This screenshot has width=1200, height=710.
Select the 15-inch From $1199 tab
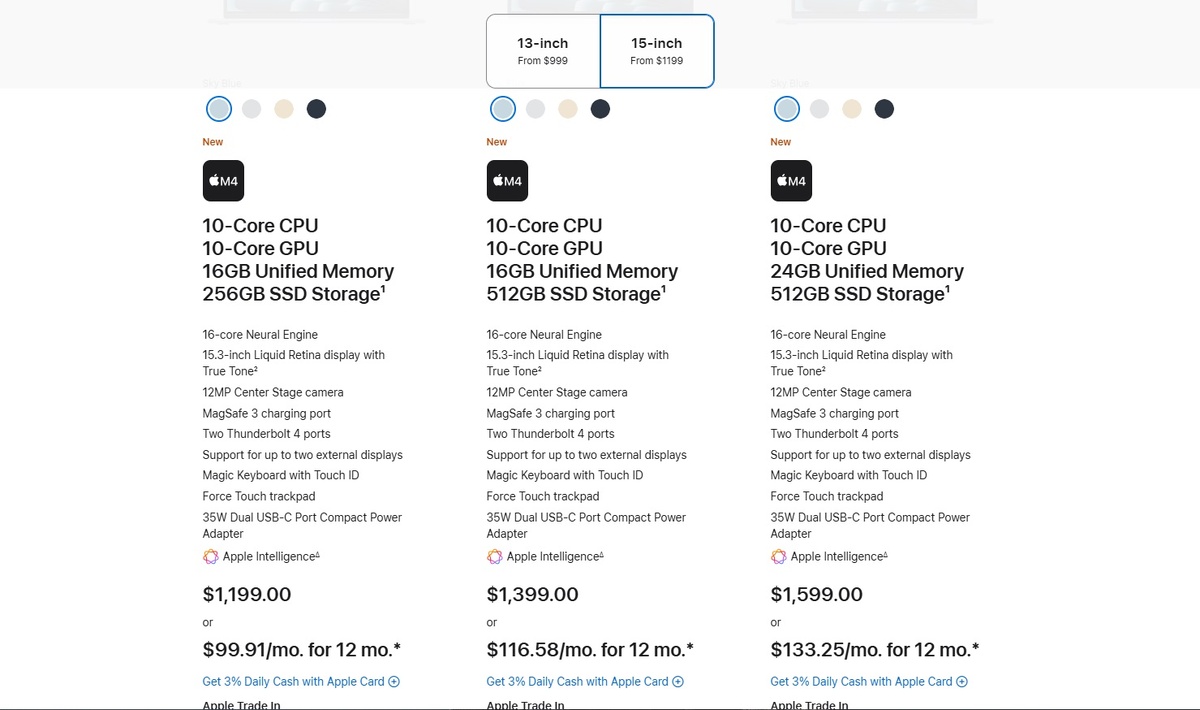657,51
